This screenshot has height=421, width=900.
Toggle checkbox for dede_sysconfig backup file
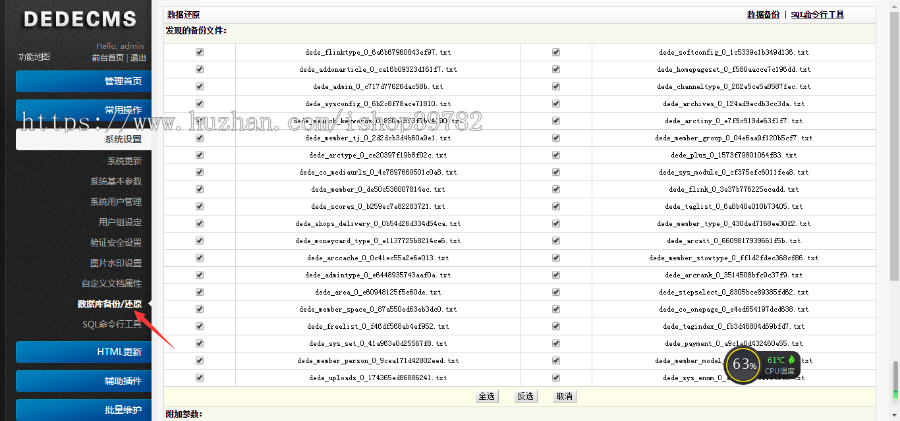point(199,103)
